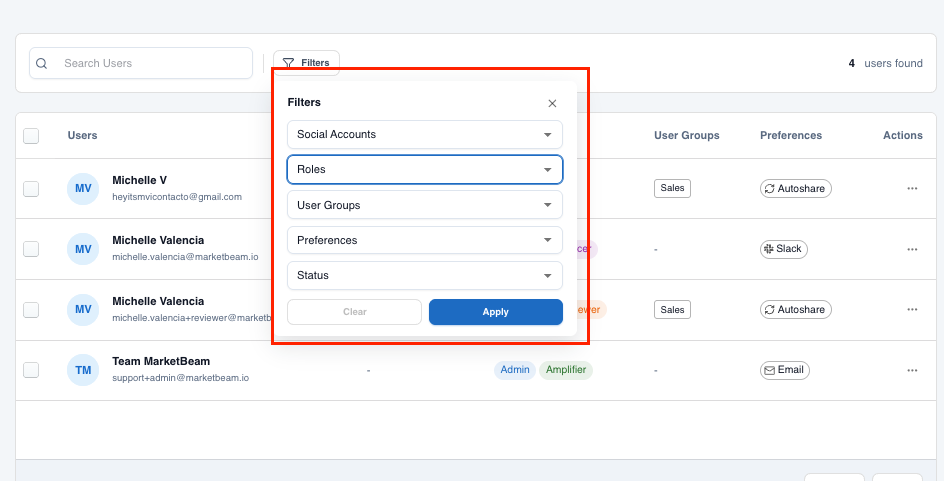Click the Actions column header
This screenshot has width=944, height=481.
tap(902, 135)
